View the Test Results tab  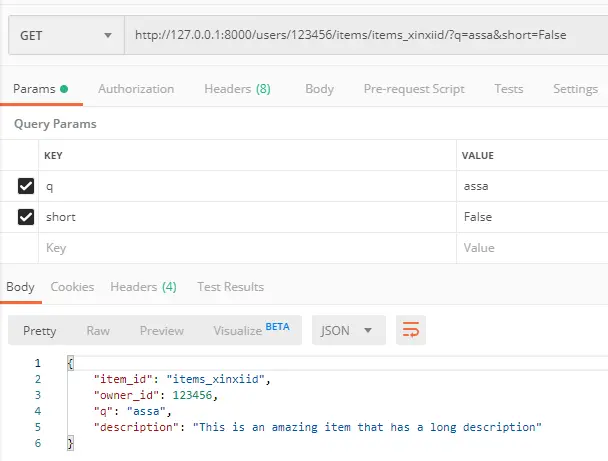click(230, 287)
